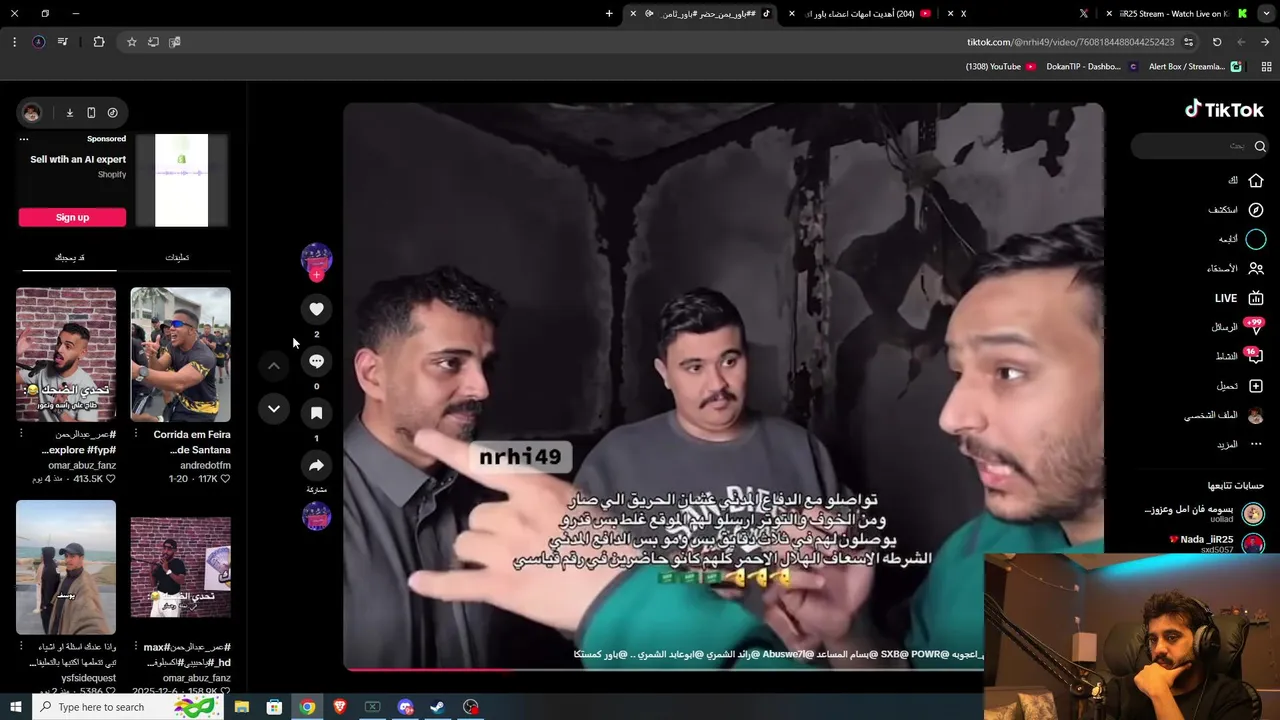Open the ysfsidequest video thumbnail
The height and width of the screenshot is (720, 1280).
(x=66, y=567)
